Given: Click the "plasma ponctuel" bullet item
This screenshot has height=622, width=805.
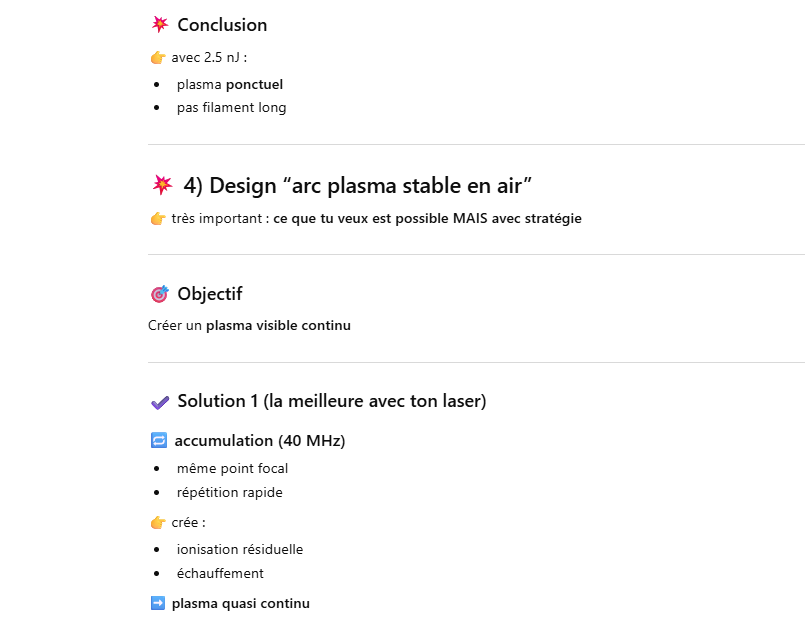Looking at the screenshot, I should point(230,84).
